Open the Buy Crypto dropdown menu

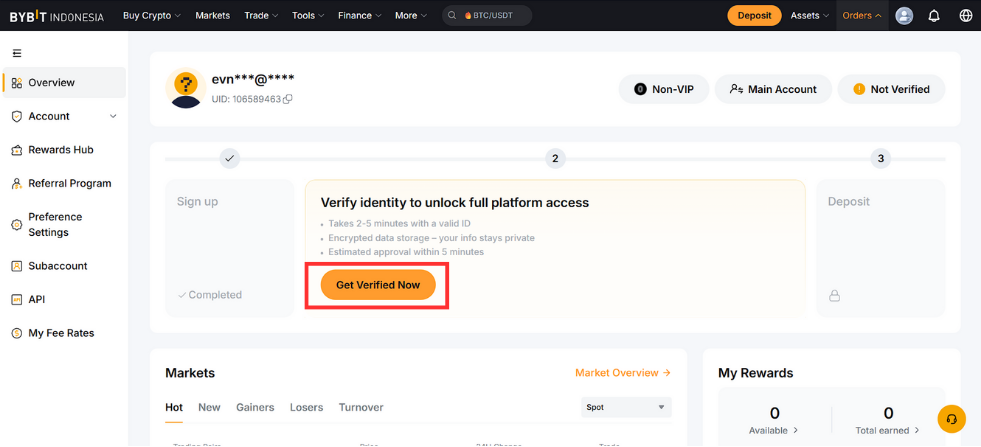pyautogui.click(x=152, y=16)
